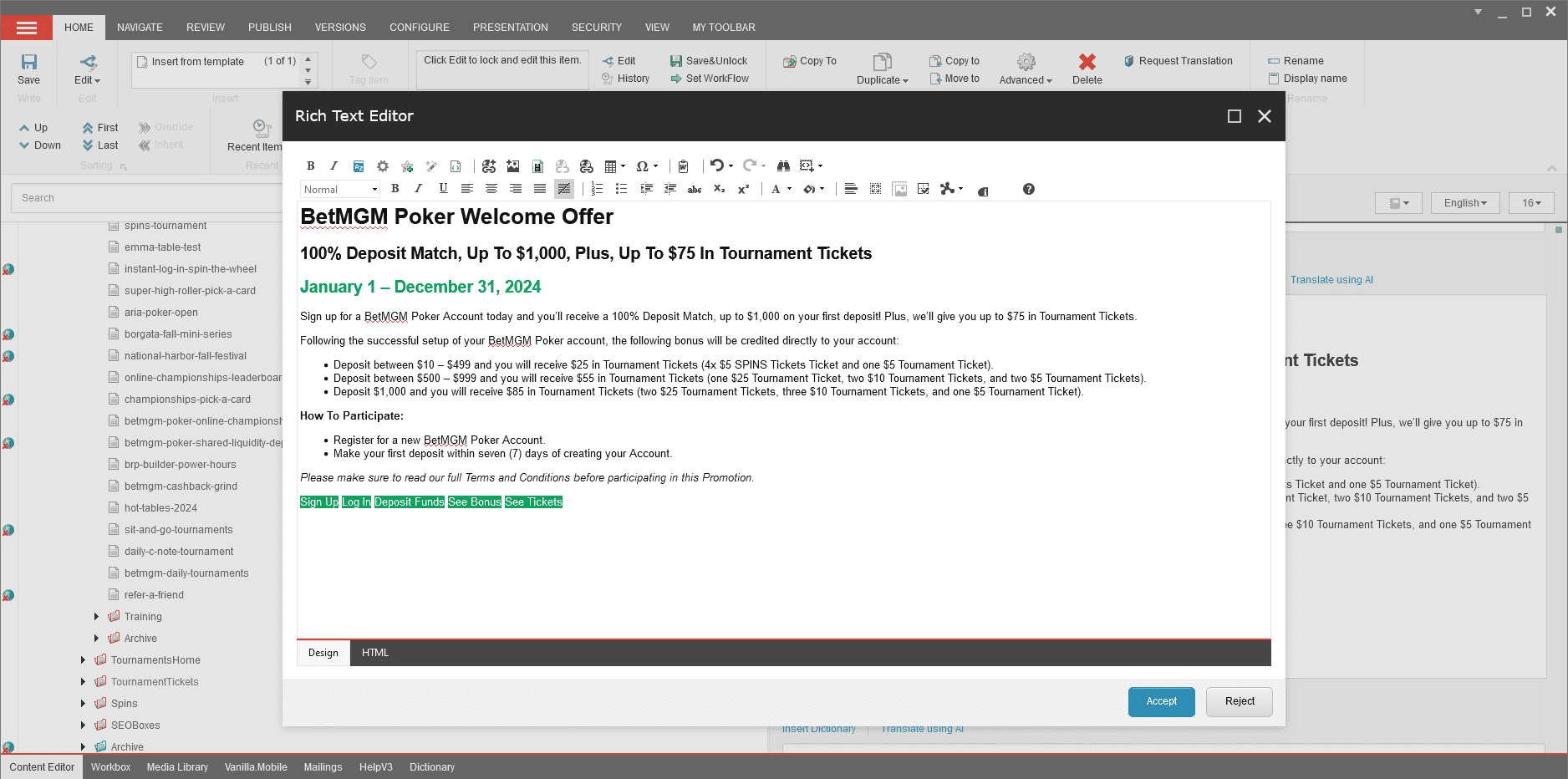Open the Workbox bottom tab

pos(110,767)
